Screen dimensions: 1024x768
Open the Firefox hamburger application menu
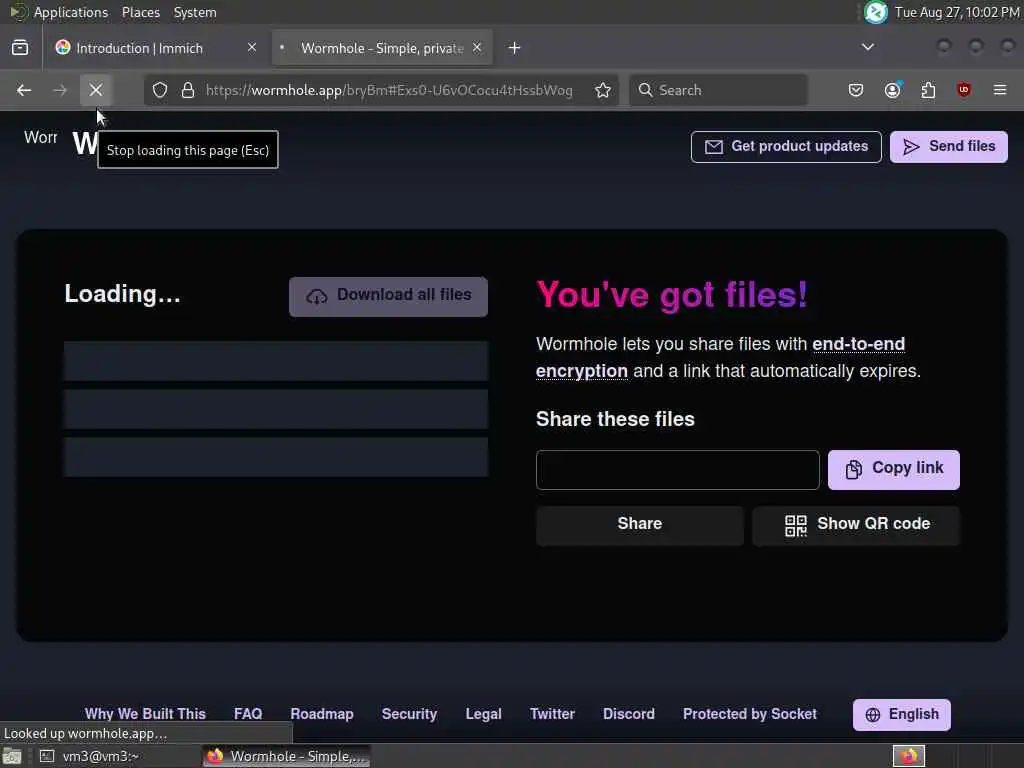pyautogui.click(x=1000, y=90)
